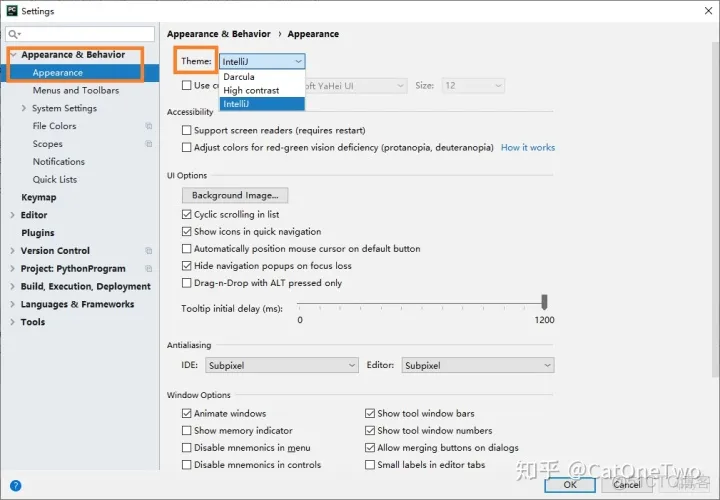Uncheck Hide navigation popups on focus loss
This screenshot has height=500, width=720.
tap(186, 266)
